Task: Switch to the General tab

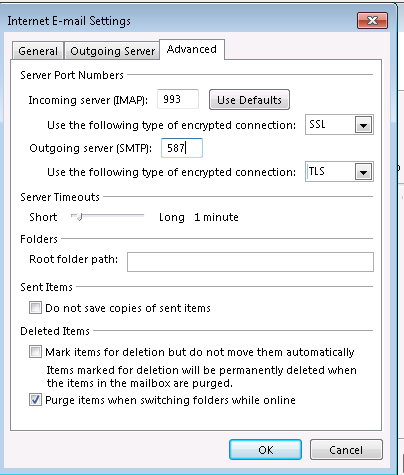Action: point(38,51)
